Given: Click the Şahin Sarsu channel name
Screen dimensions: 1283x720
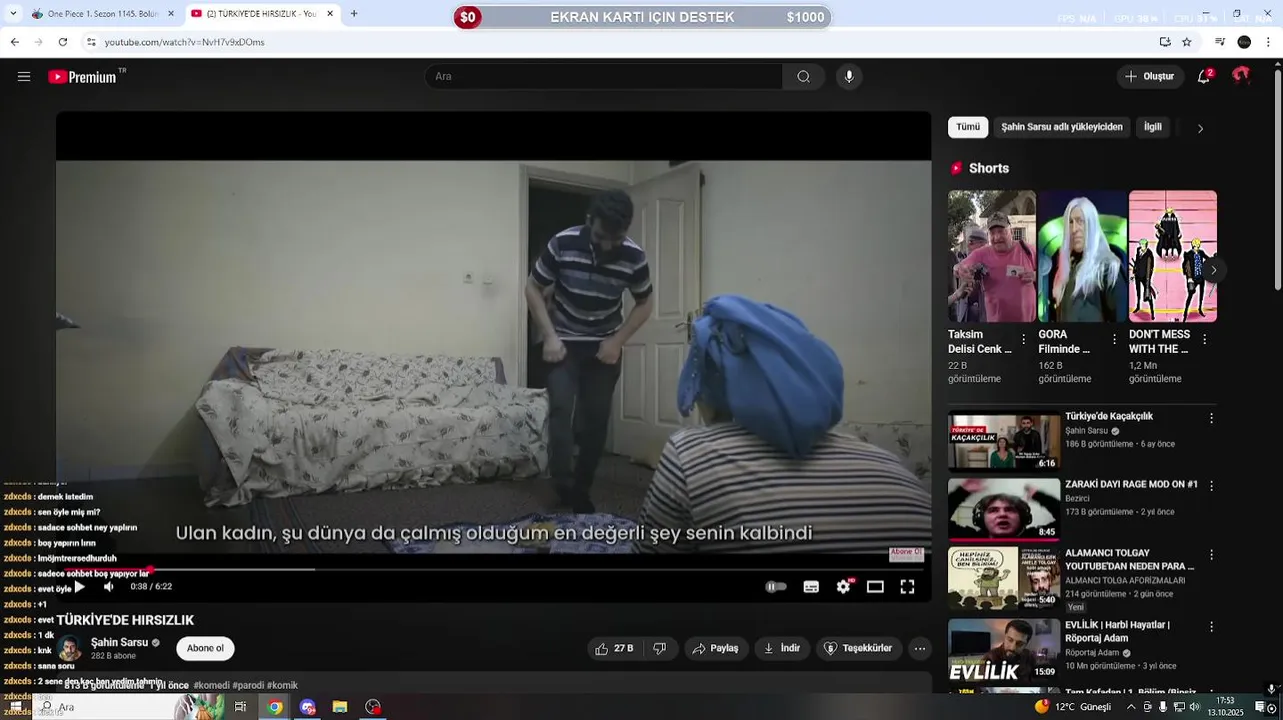Looking at the screenshot, I should 119,642.
